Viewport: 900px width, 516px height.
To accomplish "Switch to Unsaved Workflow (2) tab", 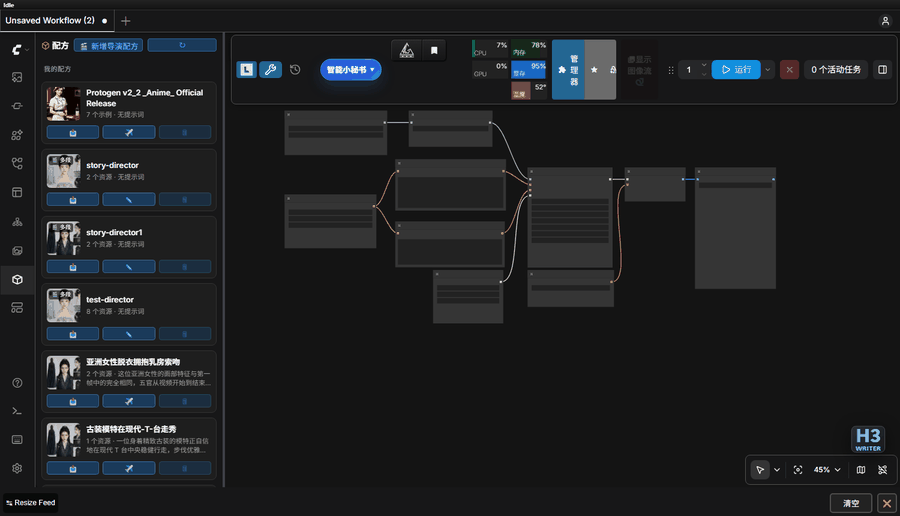I will pyautogui.click(x=56, y=21).
